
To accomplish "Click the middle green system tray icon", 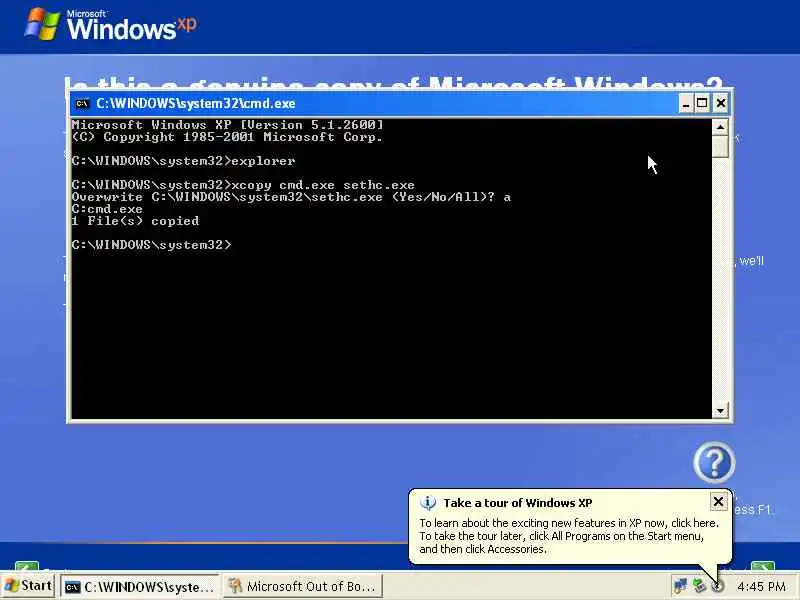I will 698,586.
